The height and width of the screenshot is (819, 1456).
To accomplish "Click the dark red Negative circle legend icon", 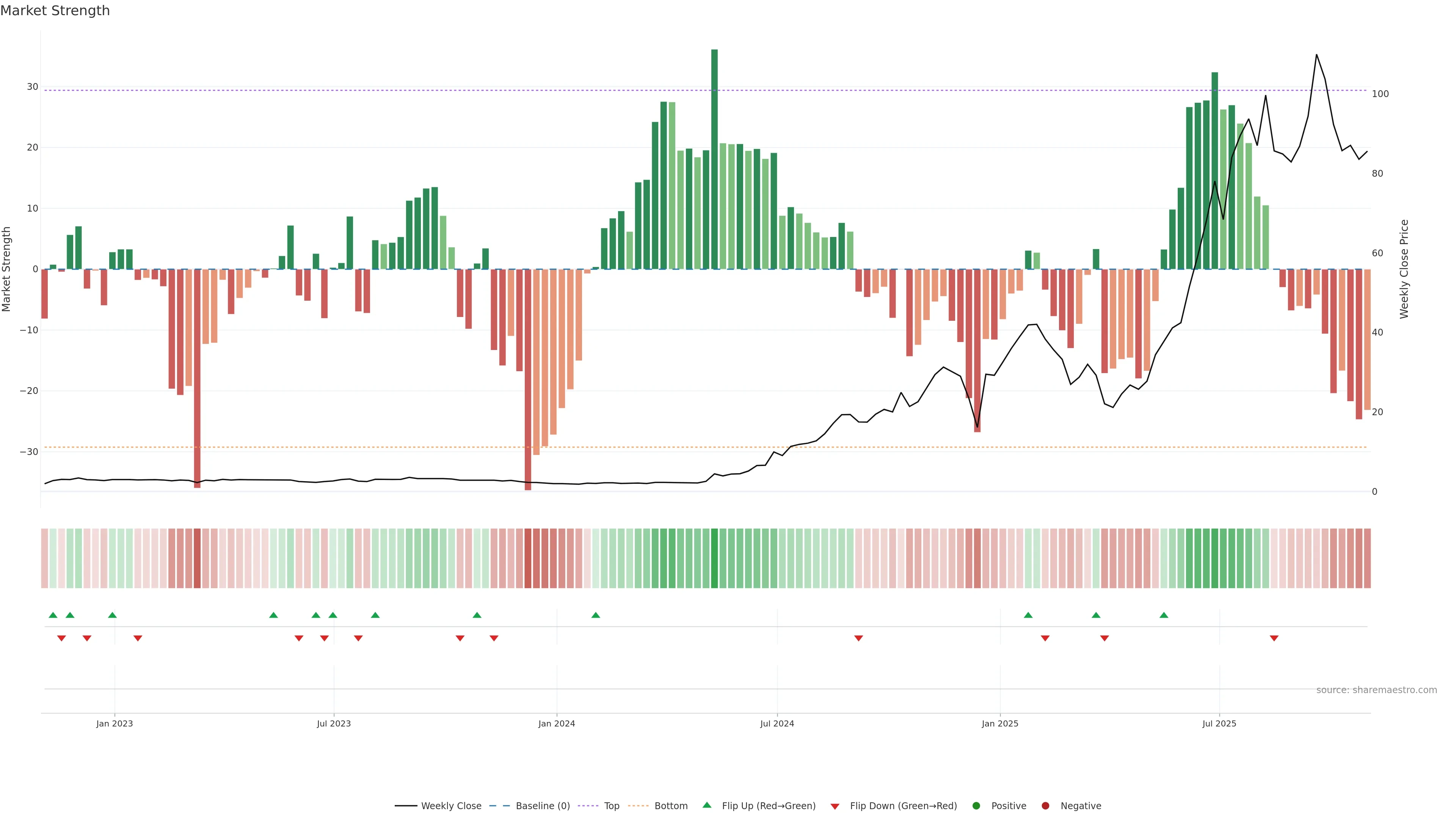I will coord(1045,806).
